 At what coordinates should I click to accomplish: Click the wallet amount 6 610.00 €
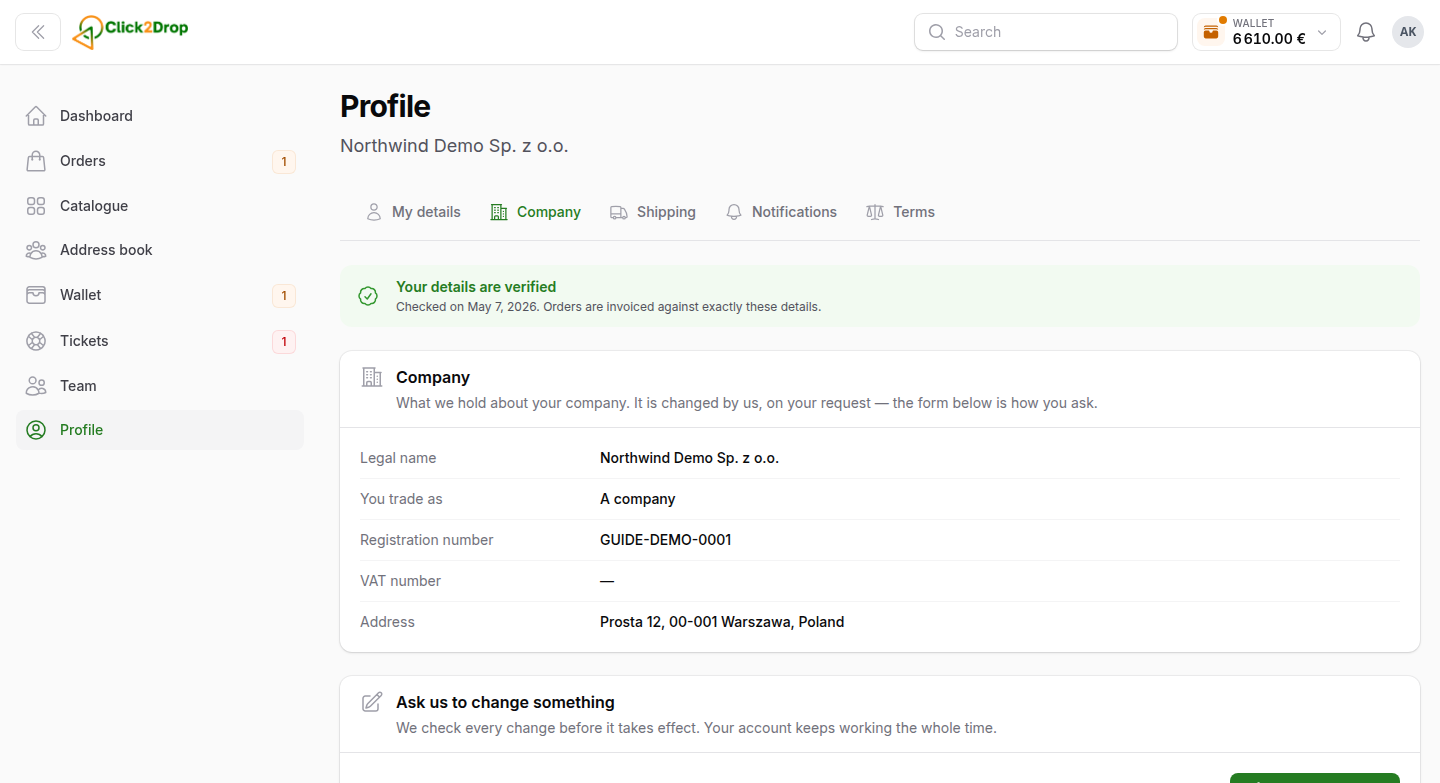coord(1269,39)
